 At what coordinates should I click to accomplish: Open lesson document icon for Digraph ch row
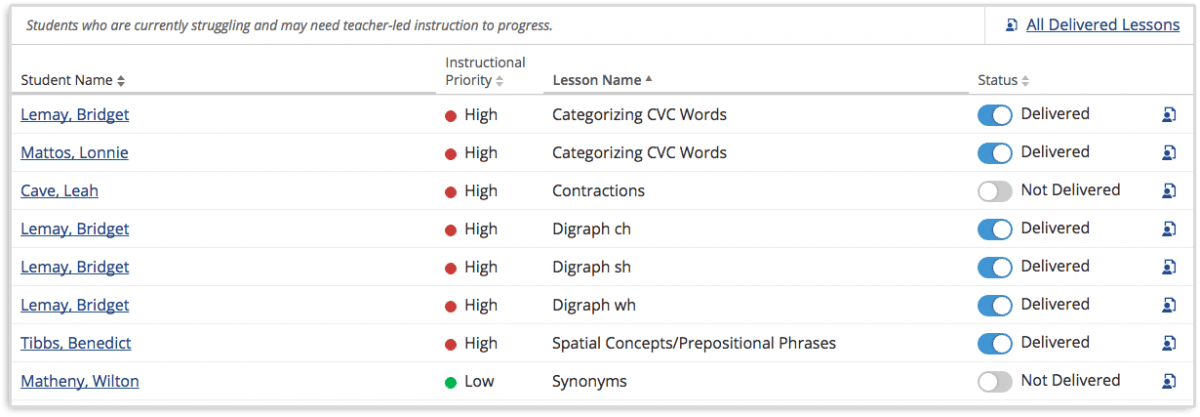tap(1168, 229)
